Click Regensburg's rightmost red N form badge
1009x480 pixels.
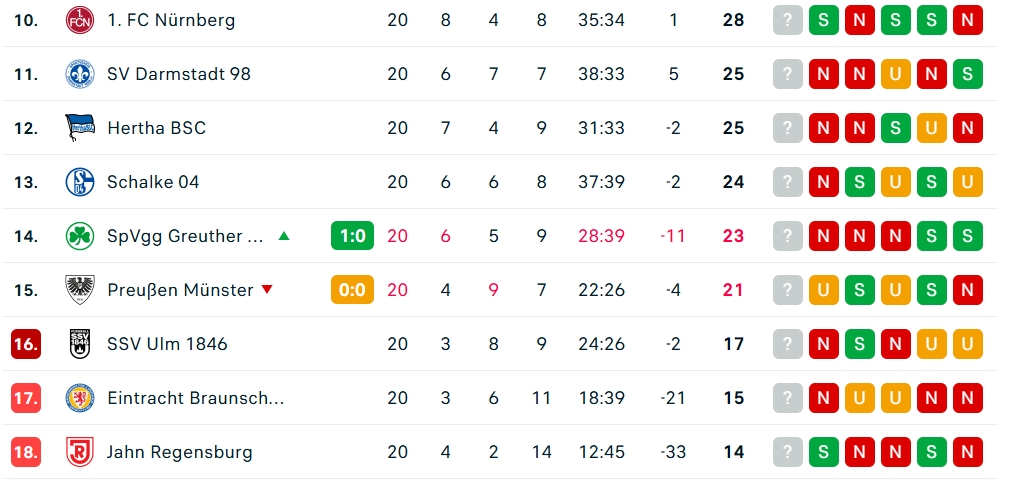[968, 452]
